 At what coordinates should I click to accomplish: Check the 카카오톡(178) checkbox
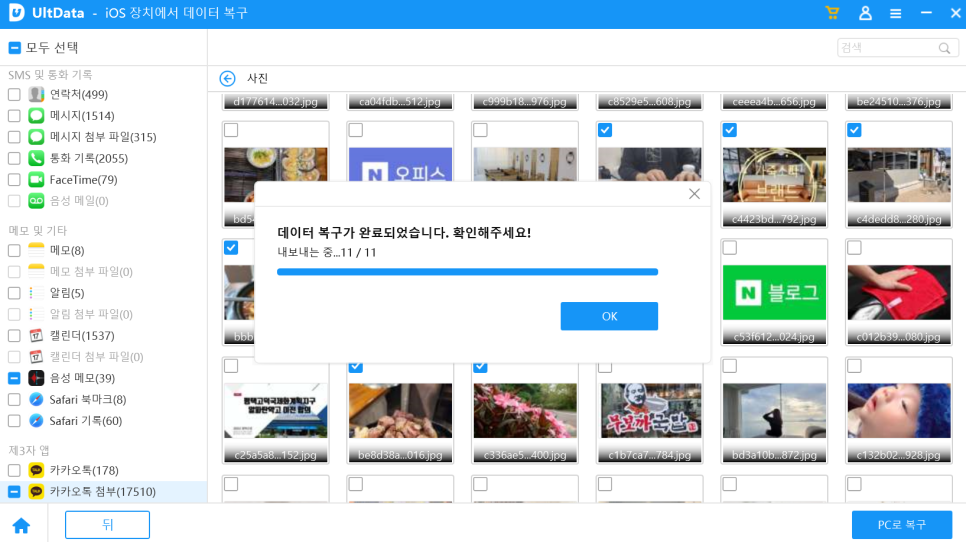tap(14, 471)
